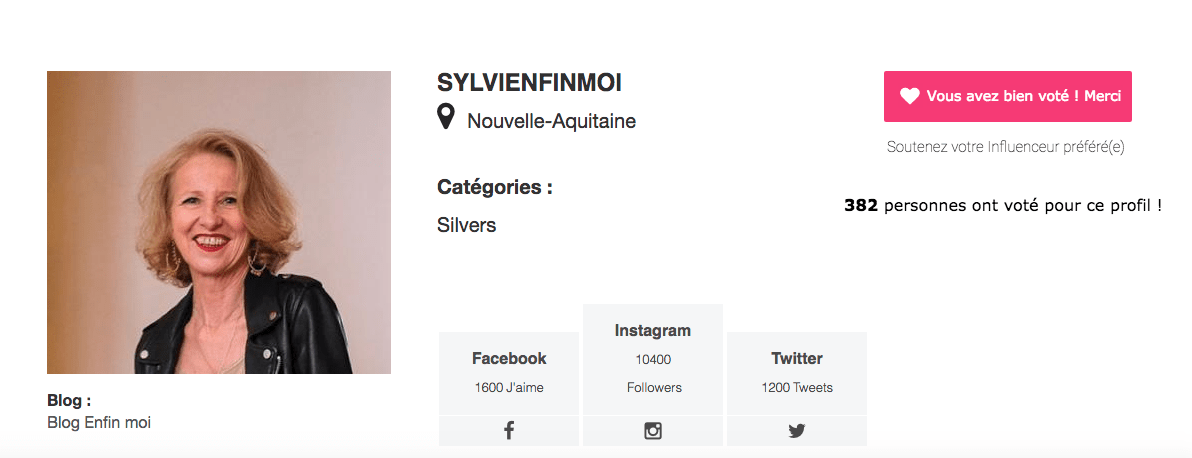Click the Twitter bird icon

(x=796, y=431)
